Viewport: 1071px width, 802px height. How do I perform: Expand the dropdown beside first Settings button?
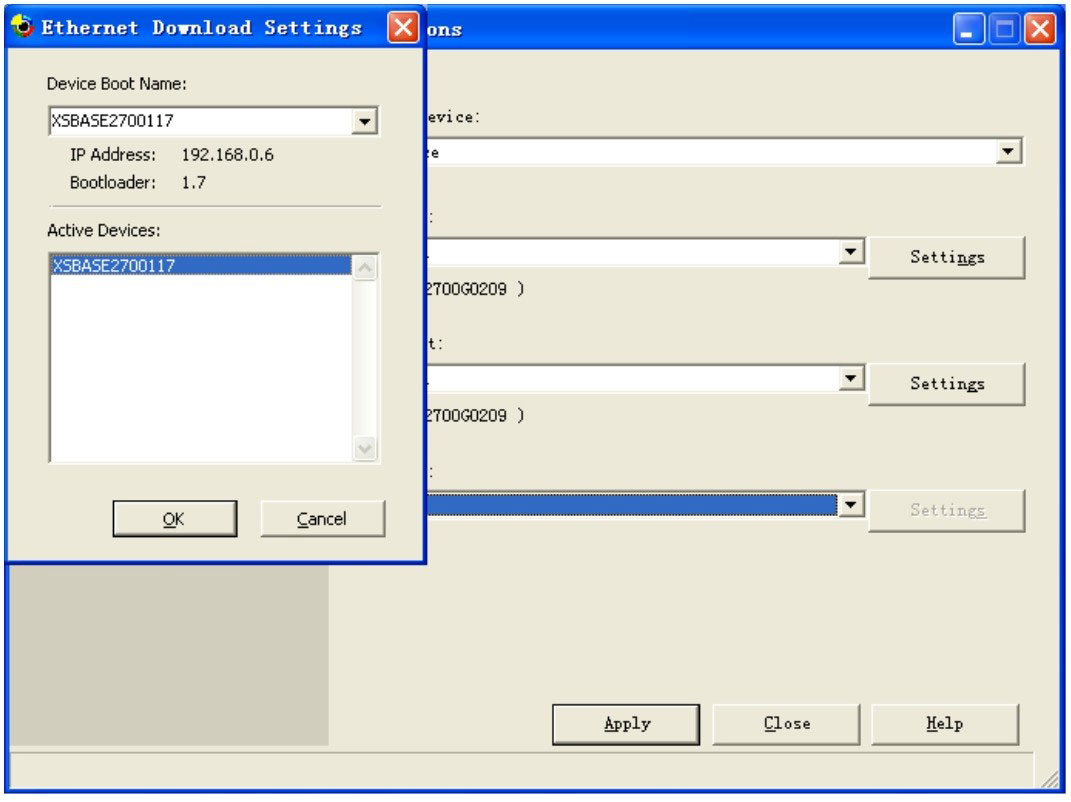pyautogui.click(x=850, y=252)
